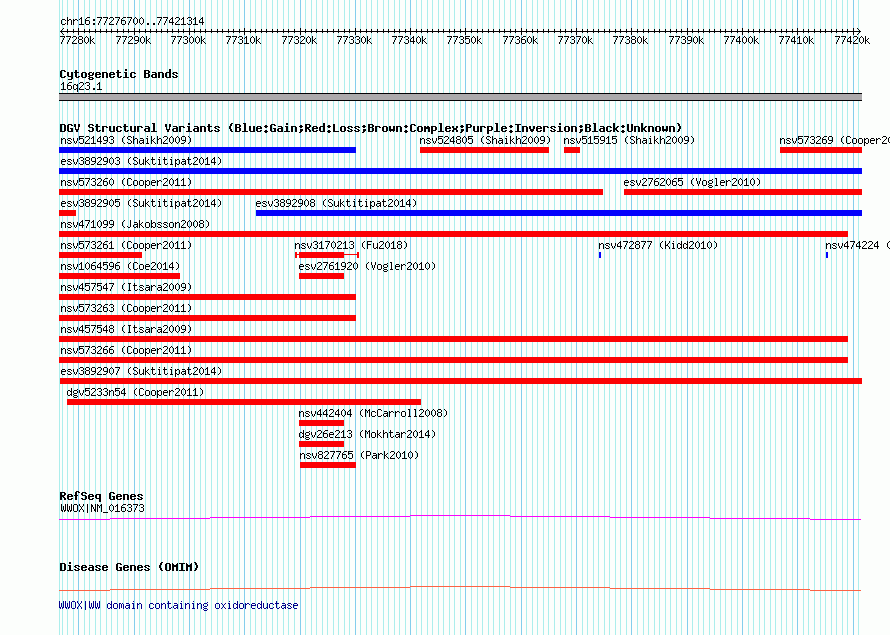Click the esv3892908 (Suktitipat2014) label
This screenshot has height=635, width=890.
coord(336,203)
